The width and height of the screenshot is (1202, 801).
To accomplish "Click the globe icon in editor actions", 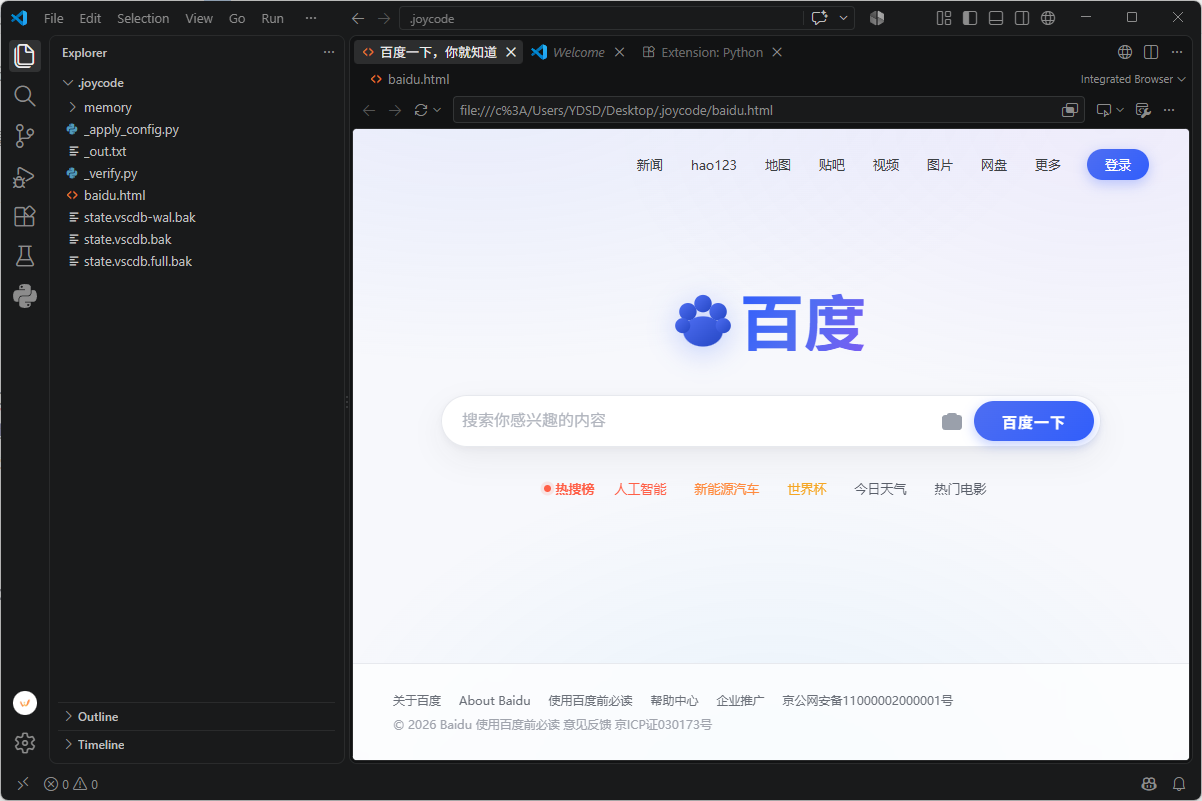I will pos(1125,52).
